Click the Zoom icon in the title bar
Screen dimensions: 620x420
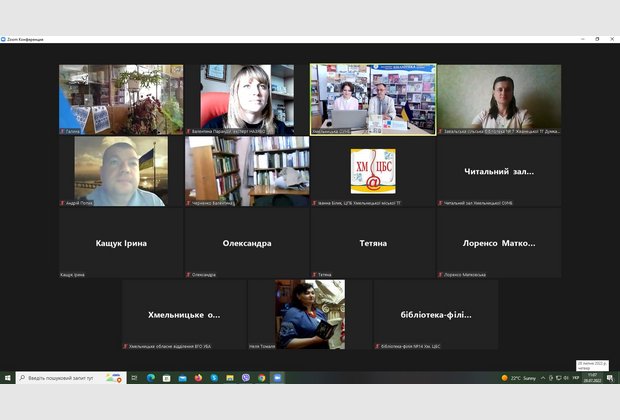point(4,39)
